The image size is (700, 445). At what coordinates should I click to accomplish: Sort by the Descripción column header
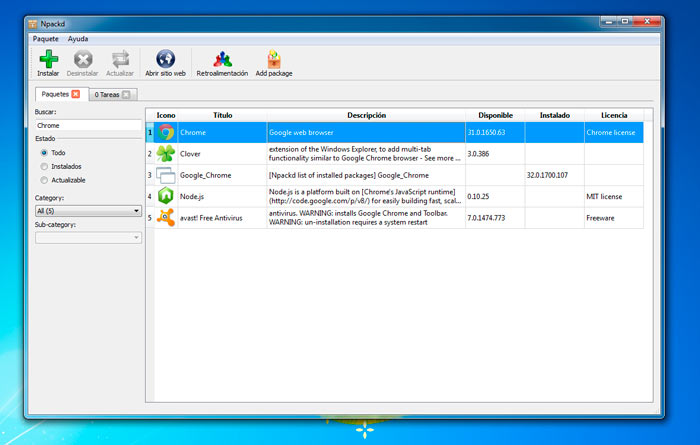pyautogui.click(x=366, y=115)
